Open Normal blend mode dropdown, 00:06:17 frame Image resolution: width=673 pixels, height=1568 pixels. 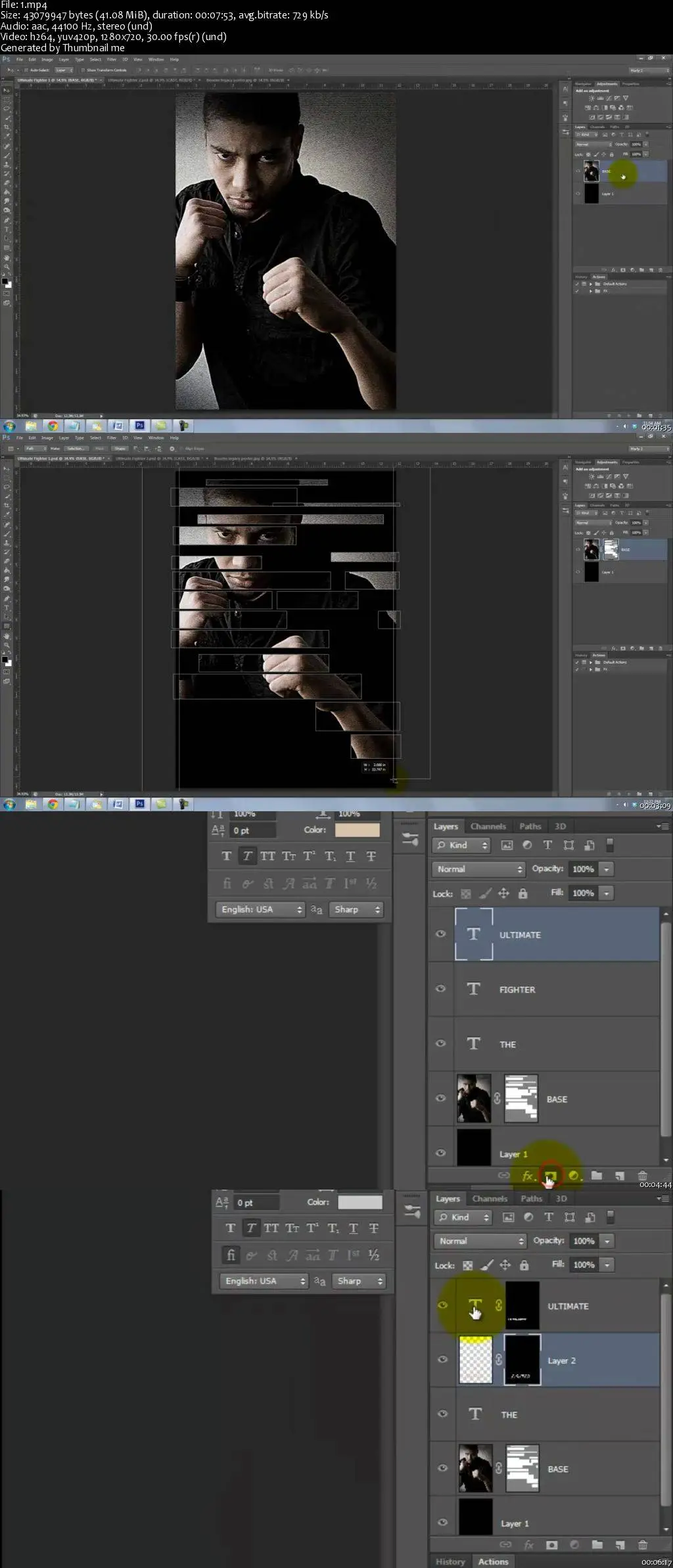[x=480, y=1241]
